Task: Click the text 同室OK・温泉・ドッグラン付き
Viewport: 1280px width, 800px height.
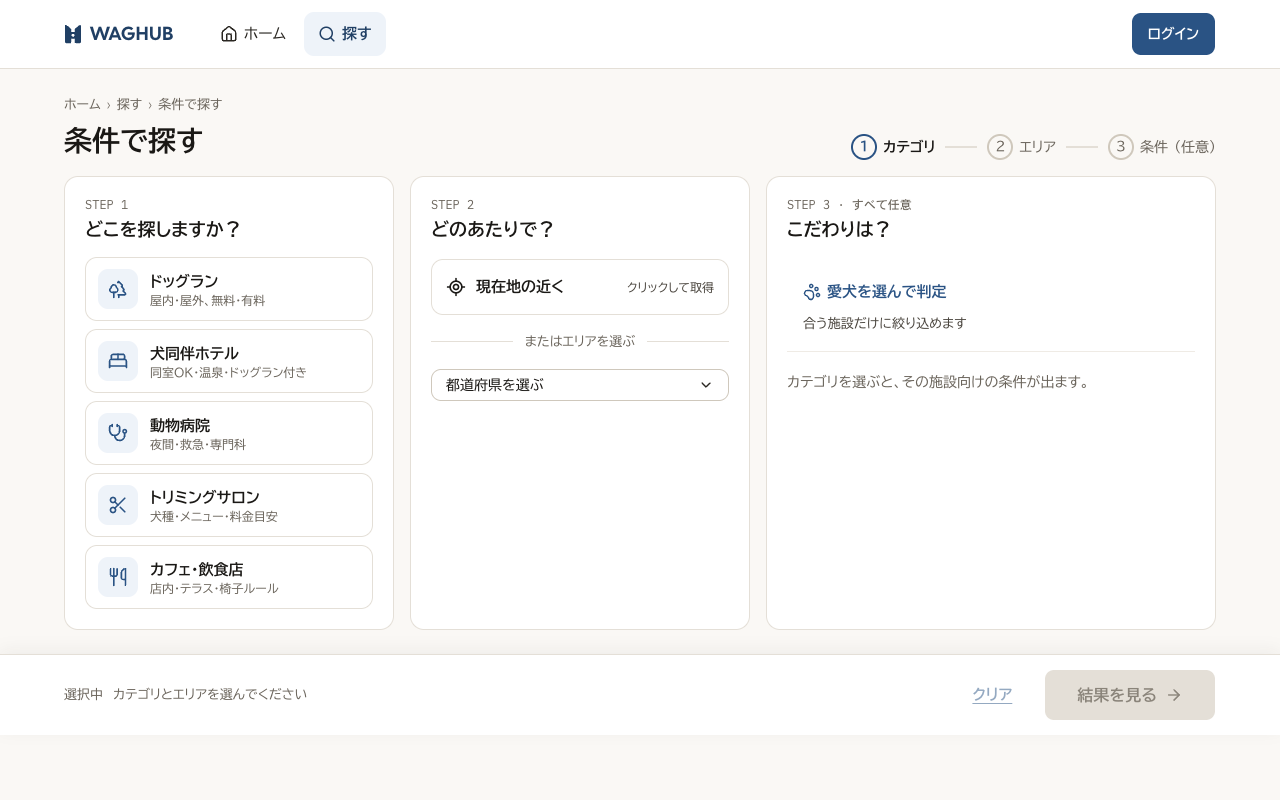Action: 228,373
